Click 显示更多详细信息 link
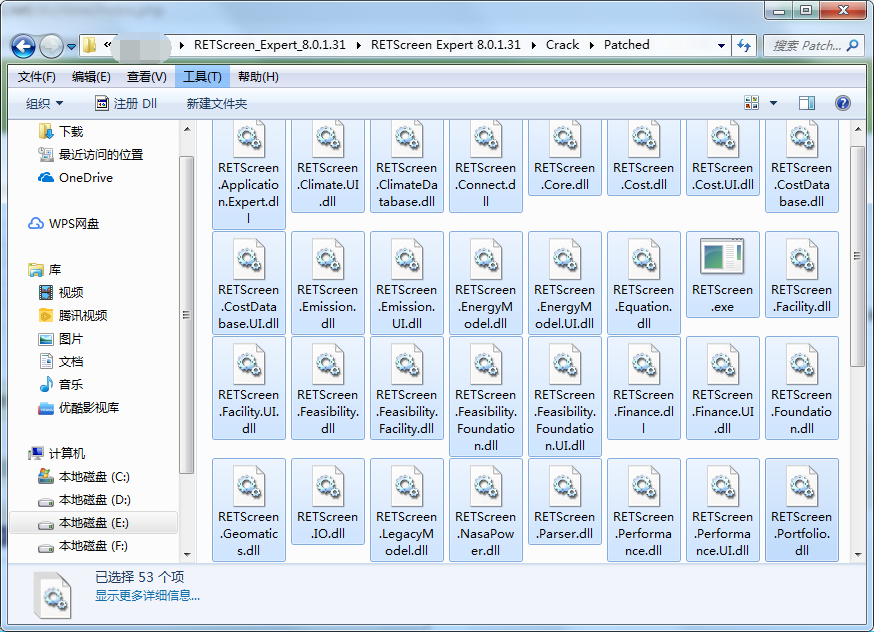 pos(147,595)
